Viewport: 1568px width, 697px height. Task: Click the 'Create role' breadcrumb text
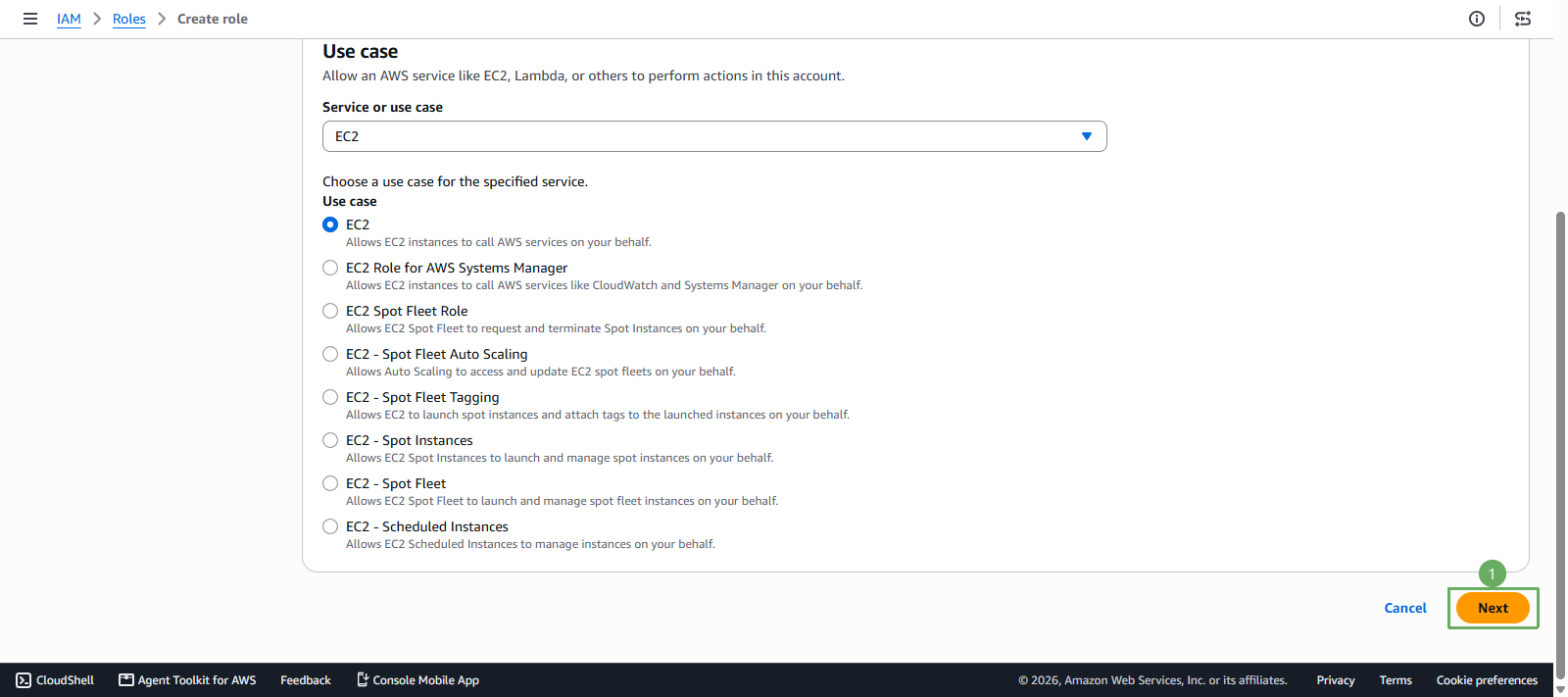pyautogui.click(x=213, y=19)
